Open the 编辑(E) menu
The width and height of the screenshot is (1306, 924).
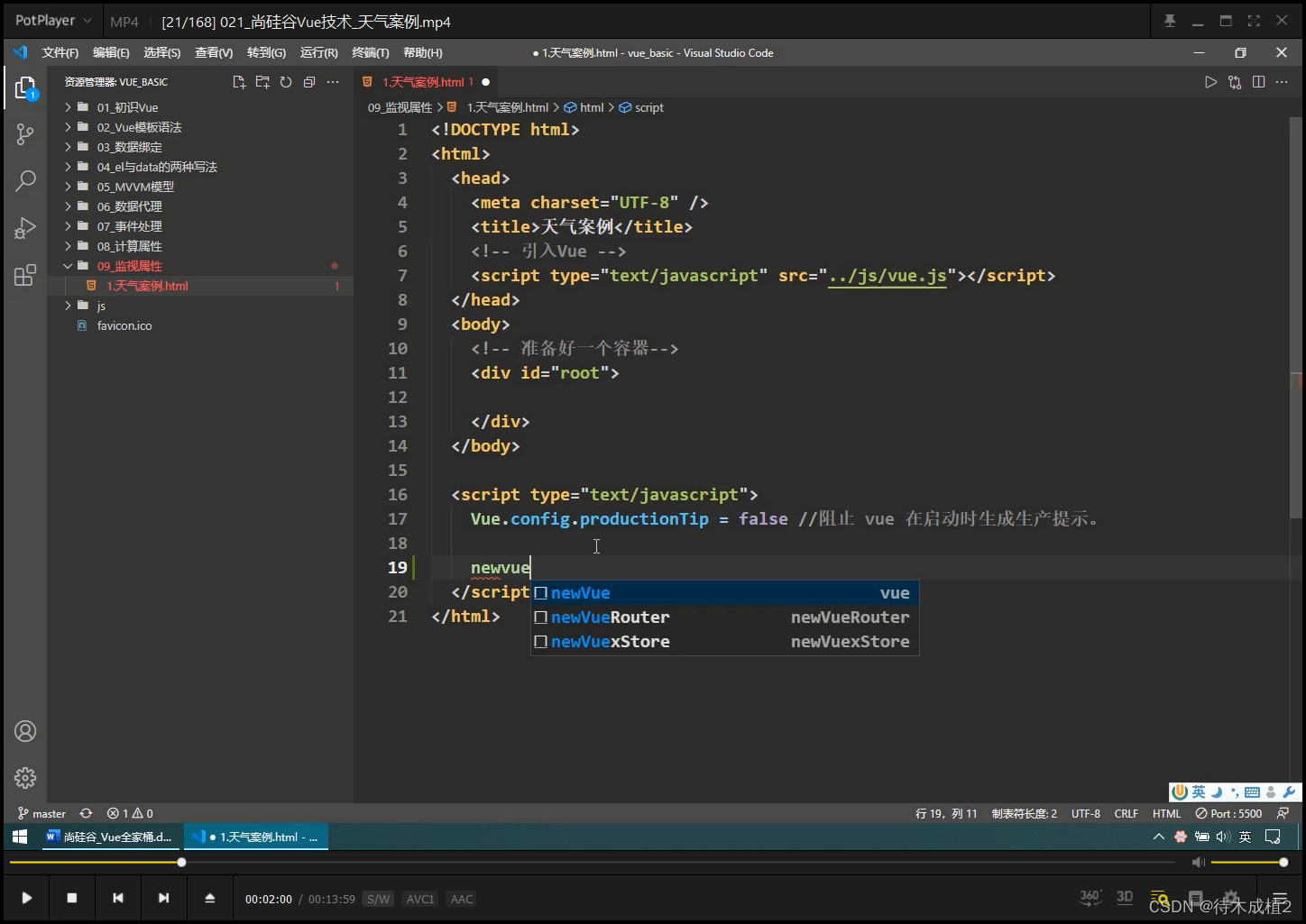111,52
